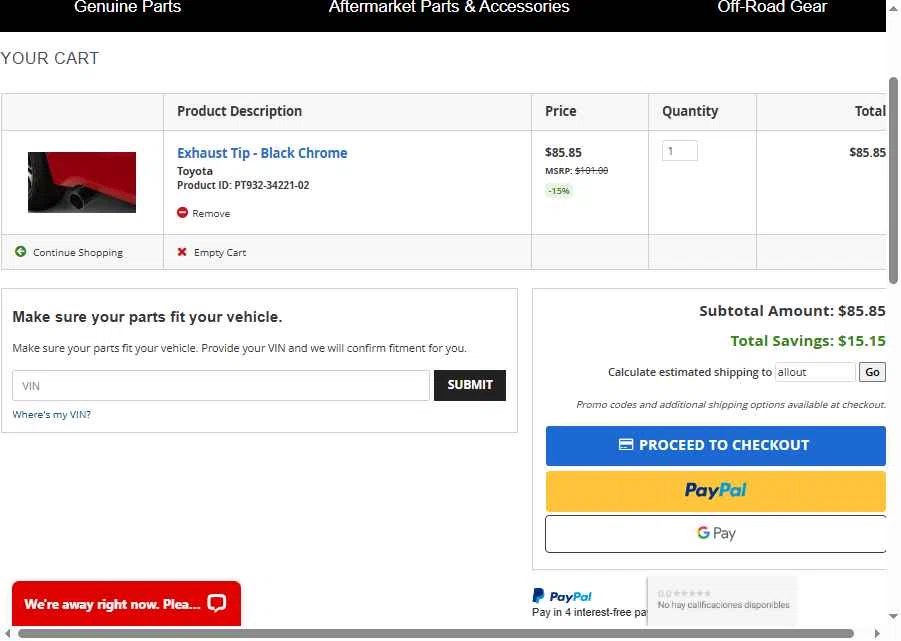Open the Genuine Parts menu
The height and width of the screenshot is (641, 901).
(x=127, y=7)
